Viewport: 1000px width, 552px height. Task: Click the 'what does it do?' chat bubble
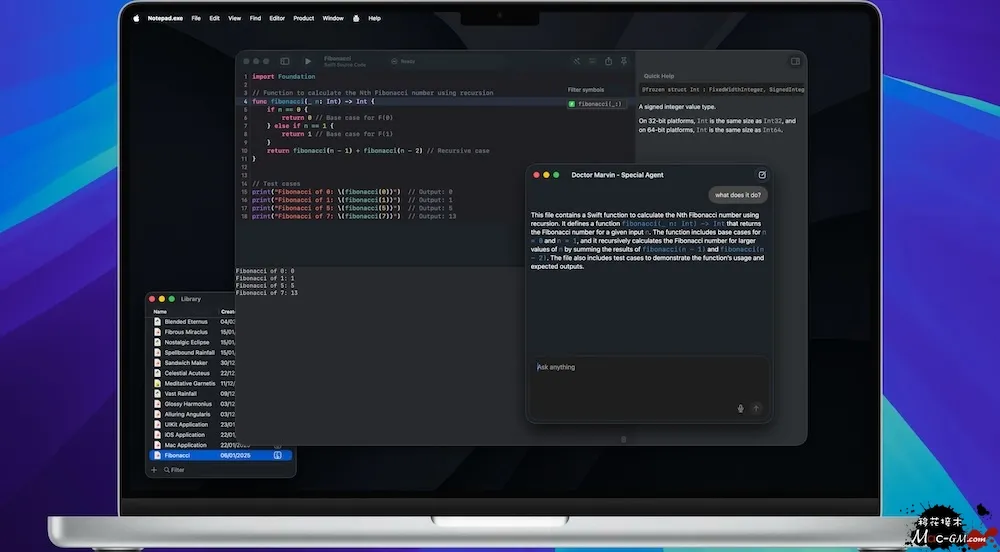click(738, 195)
